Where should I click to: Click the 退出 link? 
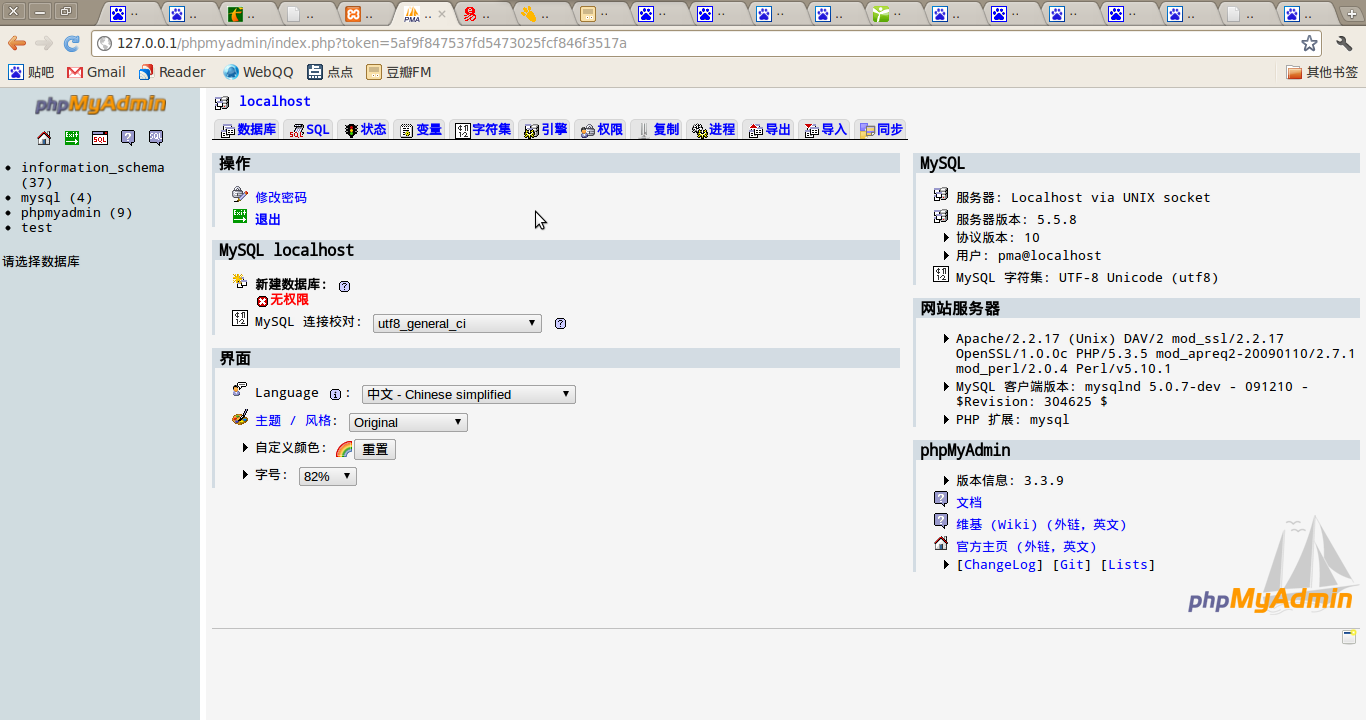point(268,220)
